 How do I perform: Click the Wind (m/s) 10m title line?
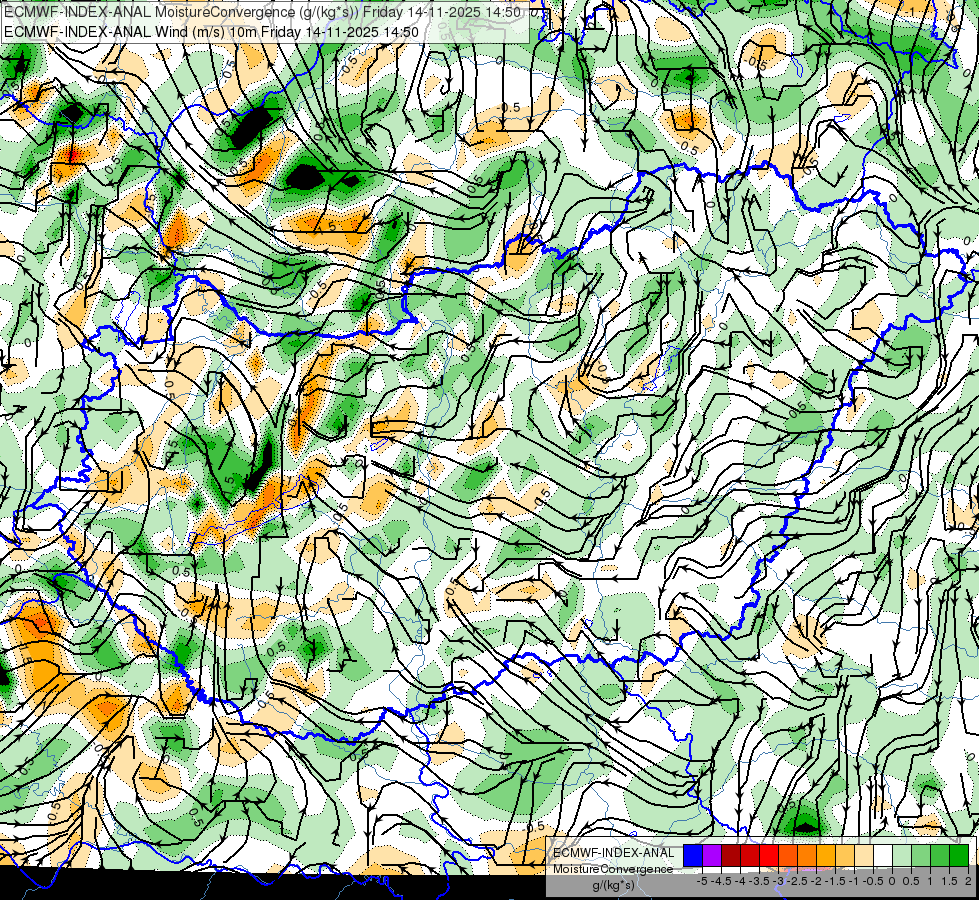click(211, 32)
